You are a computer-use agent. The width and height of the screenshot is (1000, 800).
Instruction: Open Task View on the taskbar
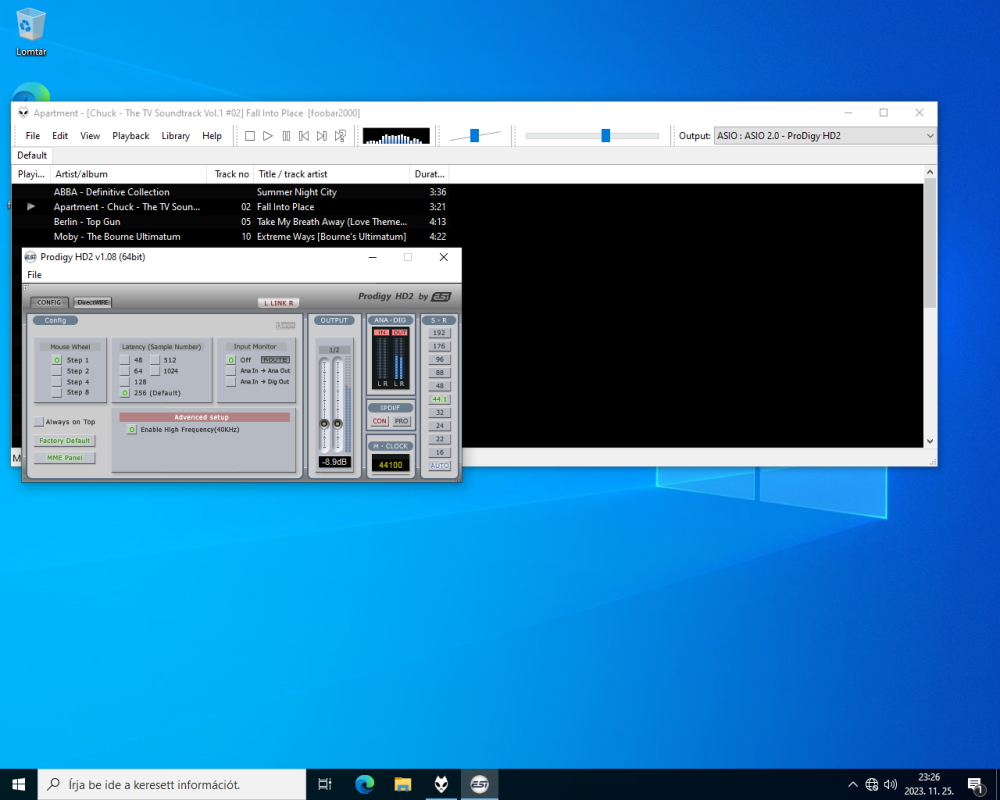coord(325,784)
